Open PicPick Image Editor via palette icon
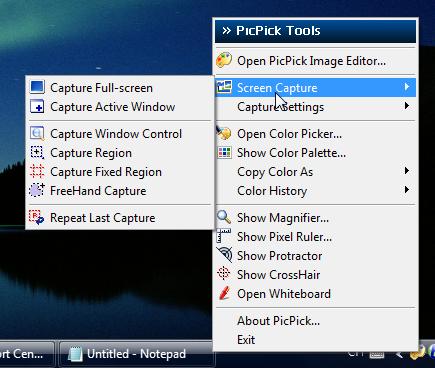 tap(224, 60)
